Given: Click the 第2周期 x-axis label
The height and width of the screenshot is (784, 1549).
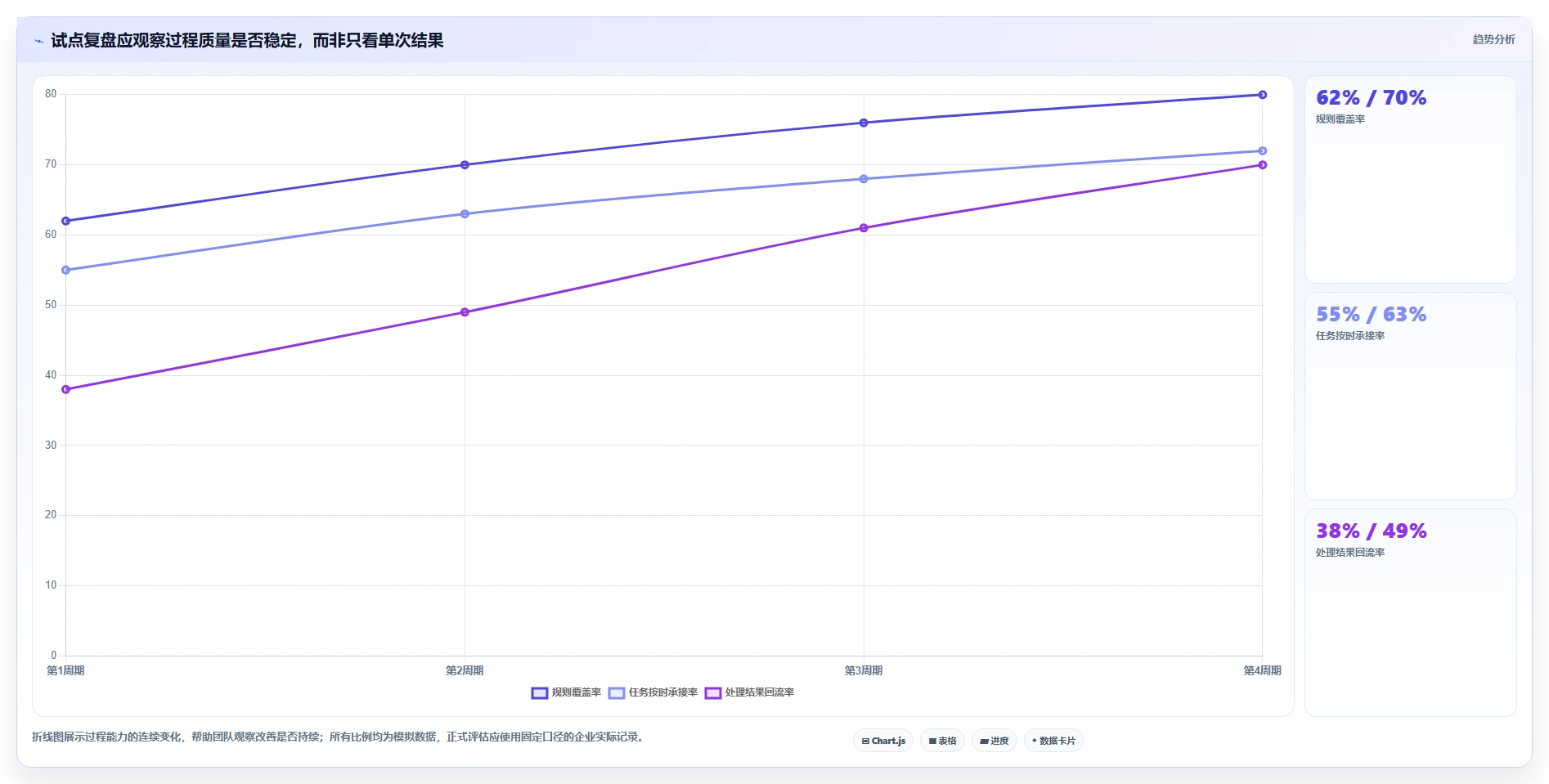Looking at the screenshot, I should (465, 670).
